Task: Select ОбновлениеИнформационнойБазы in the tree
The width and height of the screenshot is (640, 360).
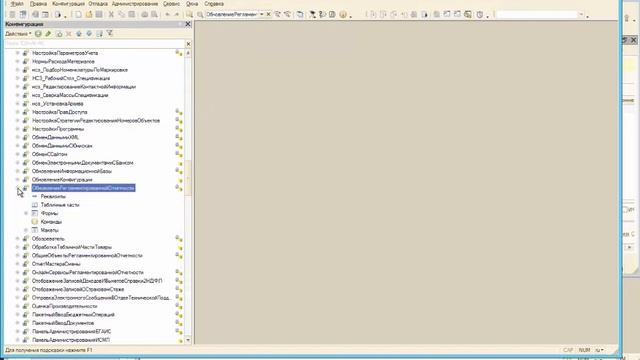Action: coord(72,171)
